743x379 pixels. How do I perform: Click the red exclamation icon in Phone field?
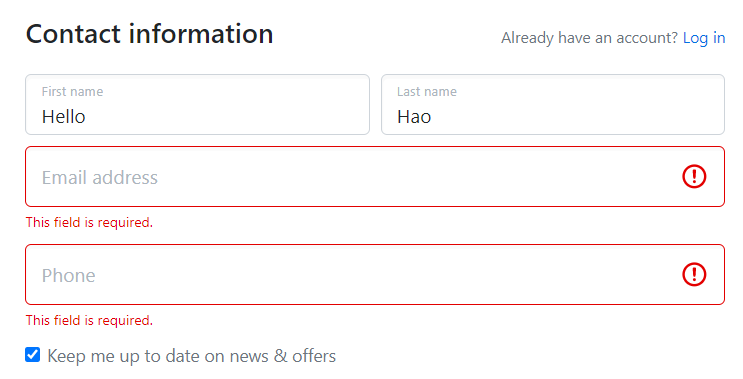click(694, 275)
